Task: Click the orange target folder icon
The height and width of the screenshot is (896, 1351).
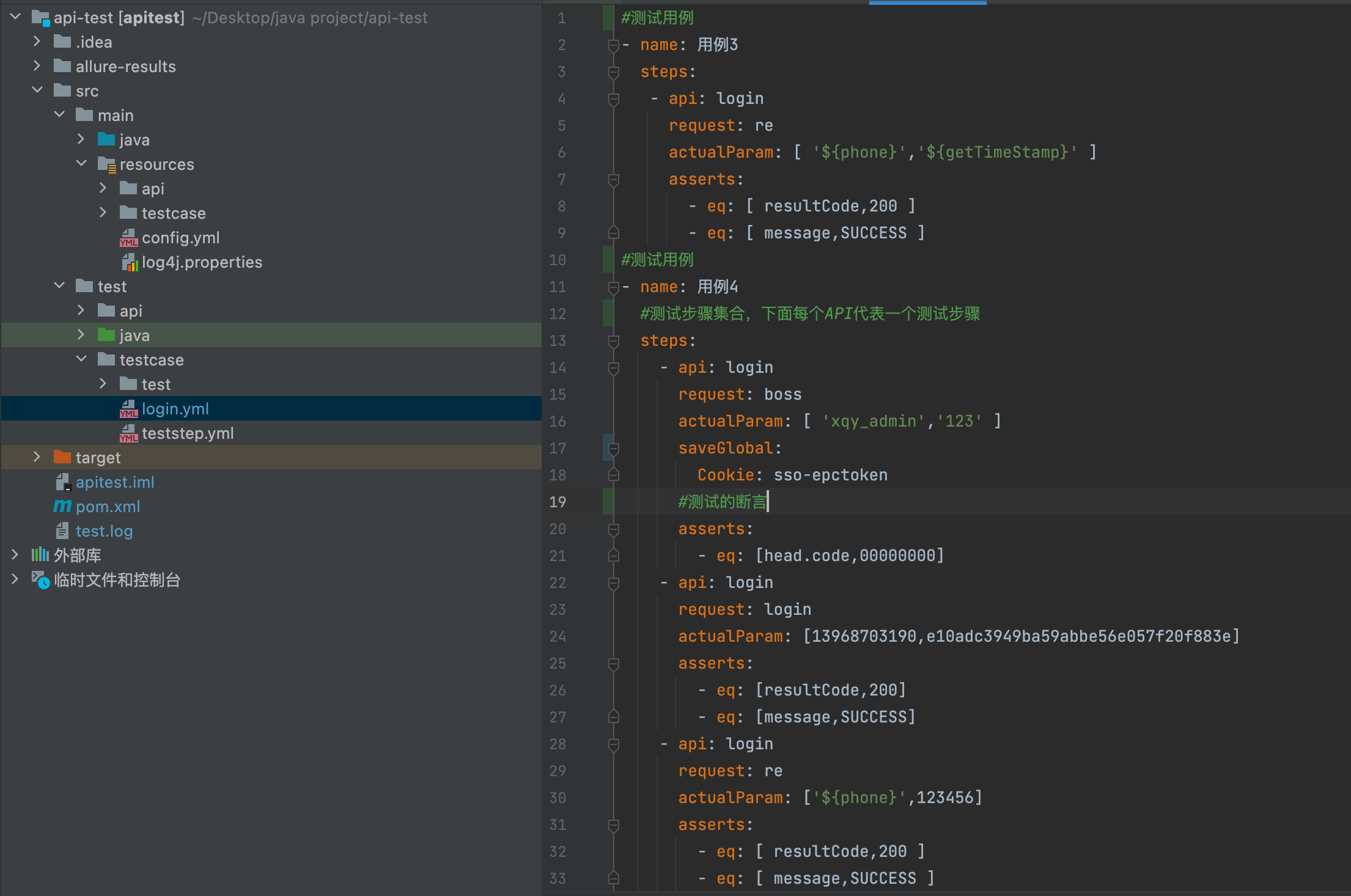Action: (x=62, y=457)
